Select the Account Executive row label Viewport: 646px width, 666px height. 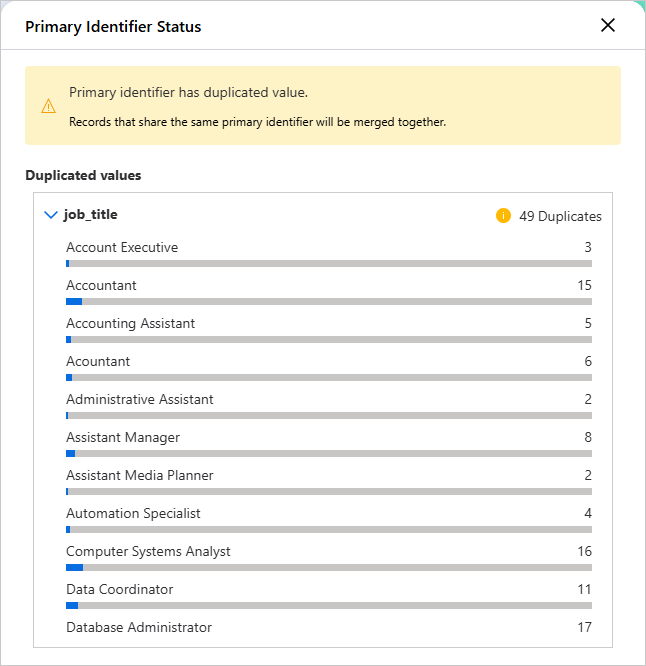(x=122, y=247)
